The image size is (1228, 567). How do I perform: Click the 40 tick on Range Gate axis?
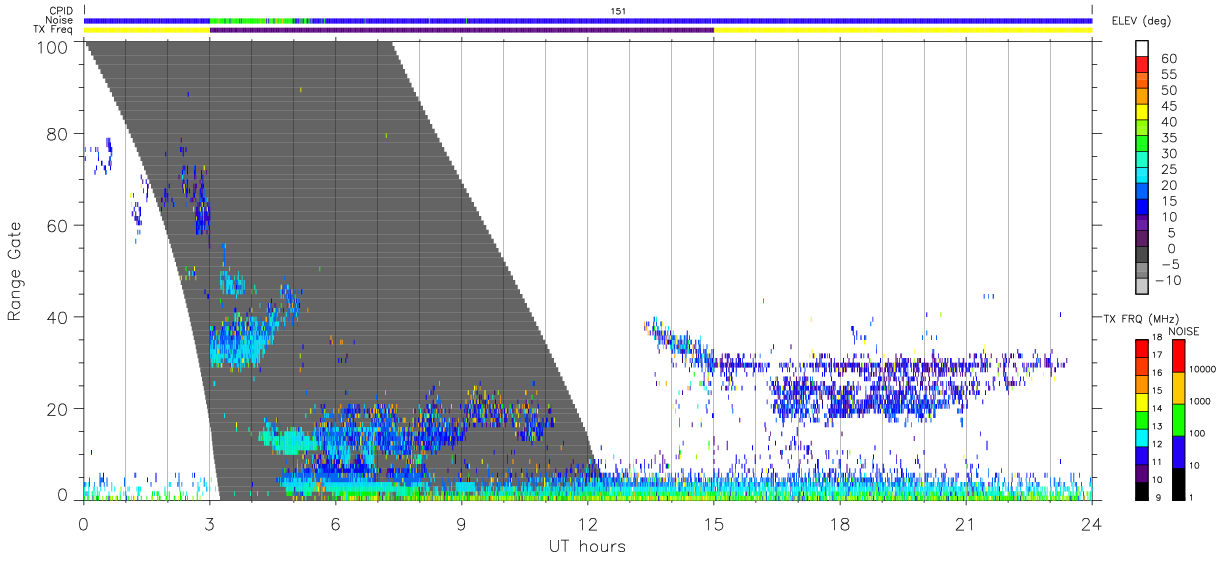59,317
